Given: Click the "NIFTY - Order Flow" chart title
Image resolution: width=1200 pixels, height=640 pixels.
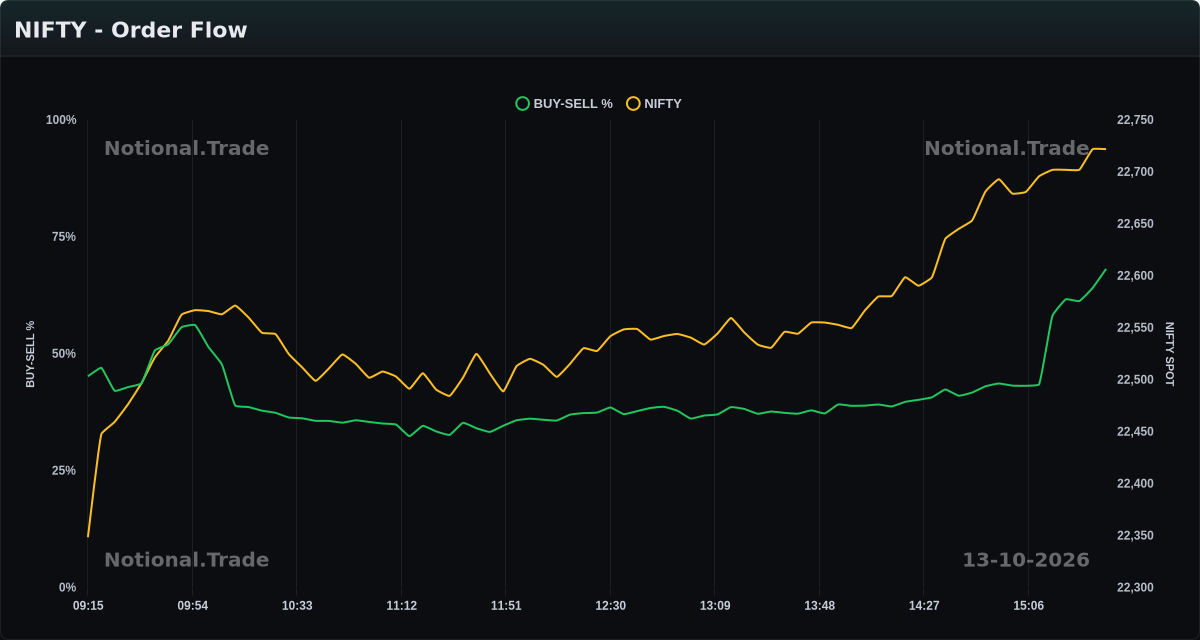Looking at the screenshot, I should (131, 30).
